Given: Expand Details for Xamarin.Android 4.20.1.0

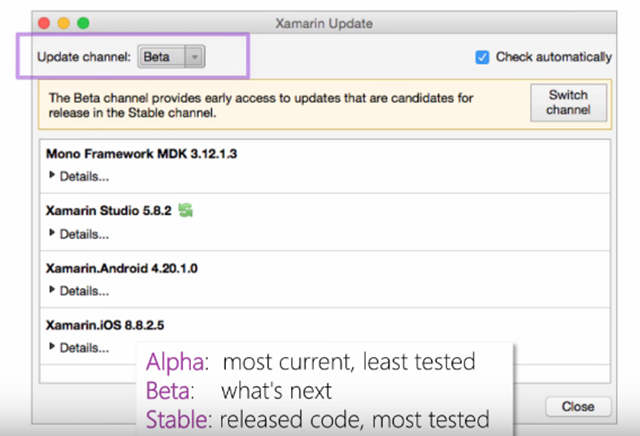Looking at the screenshot, I should (79, 291).
